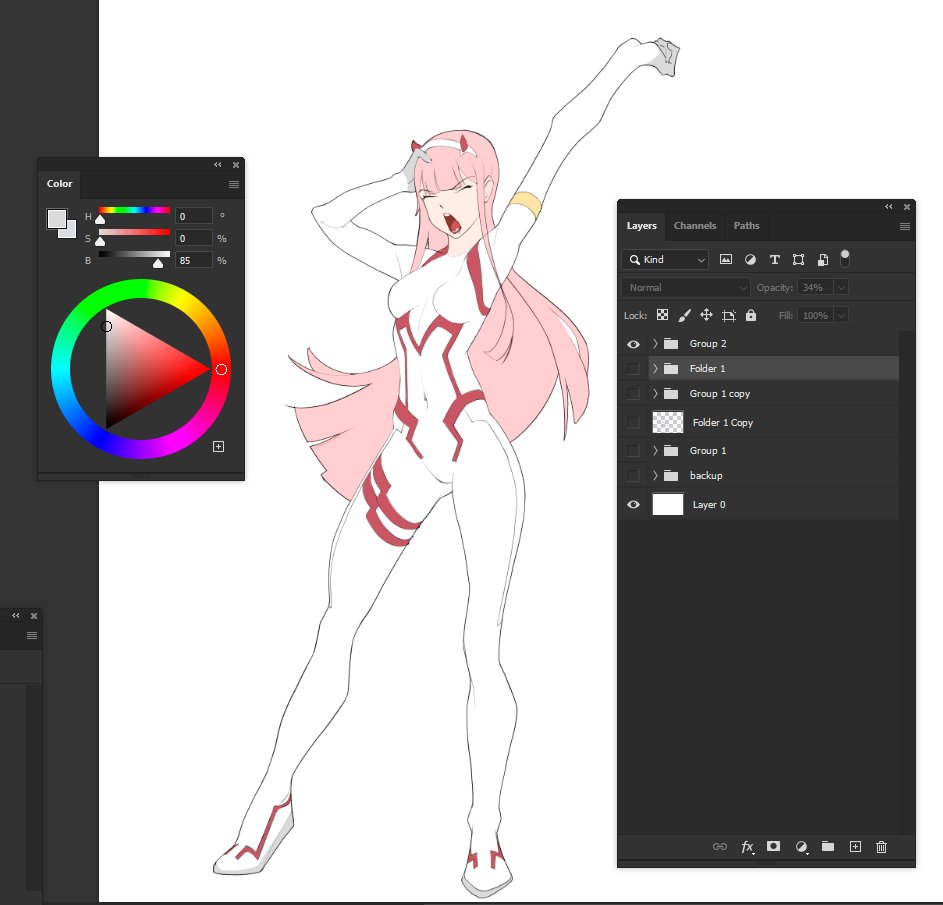Click the shape layer filter icon
This screenshot has width=943, height=905.
click(x=798, y=259)
